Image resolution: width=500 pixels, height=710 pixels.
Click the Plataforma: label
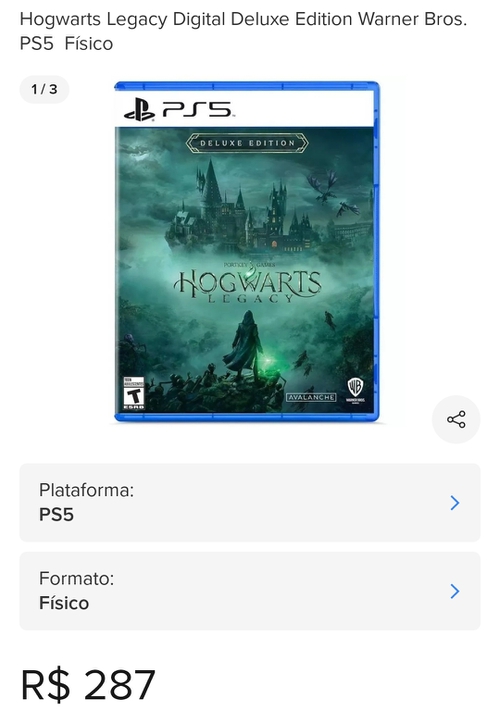(87, 490)
